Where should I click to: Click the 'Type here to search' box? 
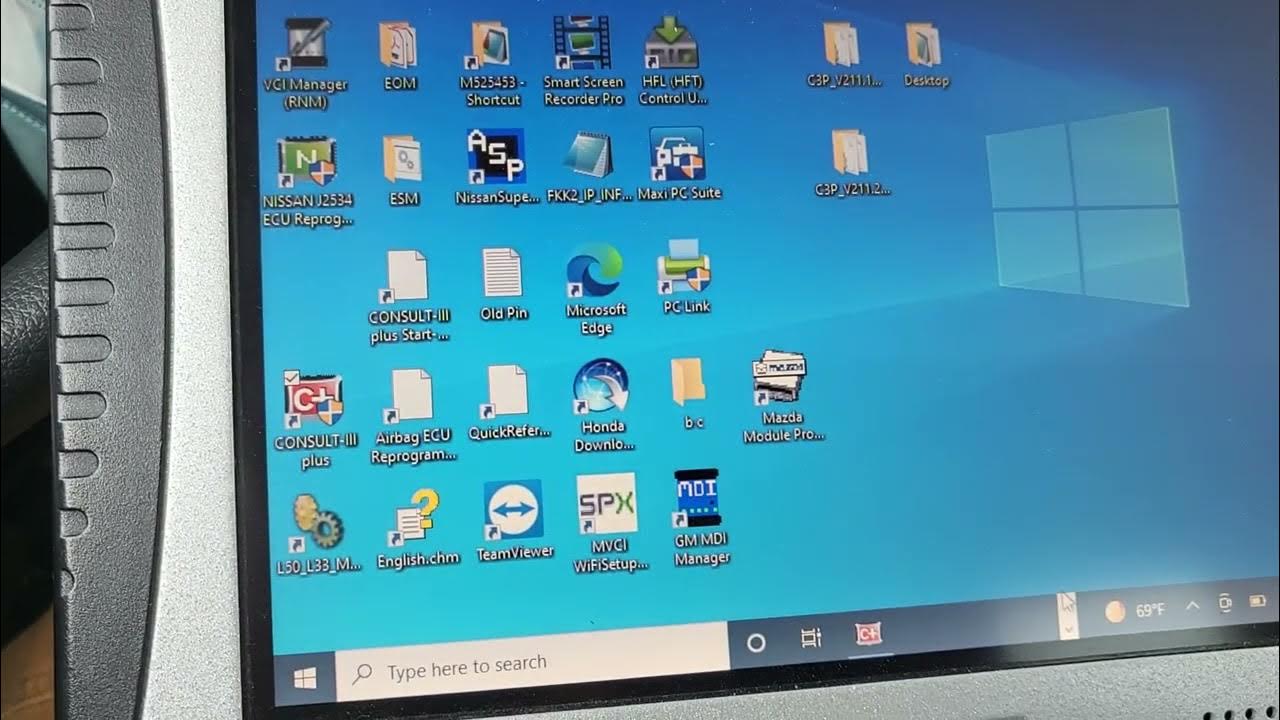tap(532, 661)
